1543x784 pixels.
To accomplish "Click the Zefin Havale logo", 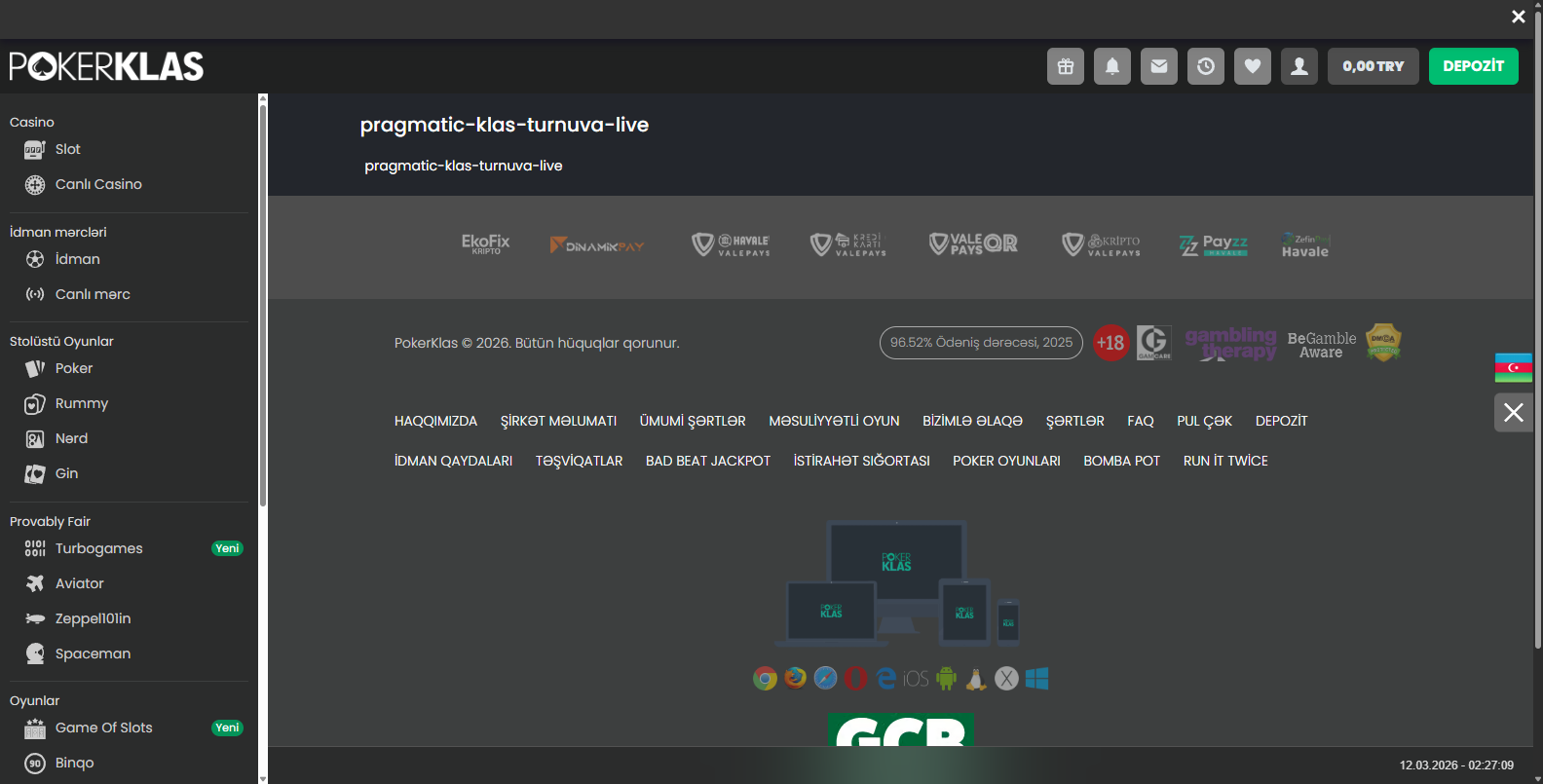I will point(1305,244).
